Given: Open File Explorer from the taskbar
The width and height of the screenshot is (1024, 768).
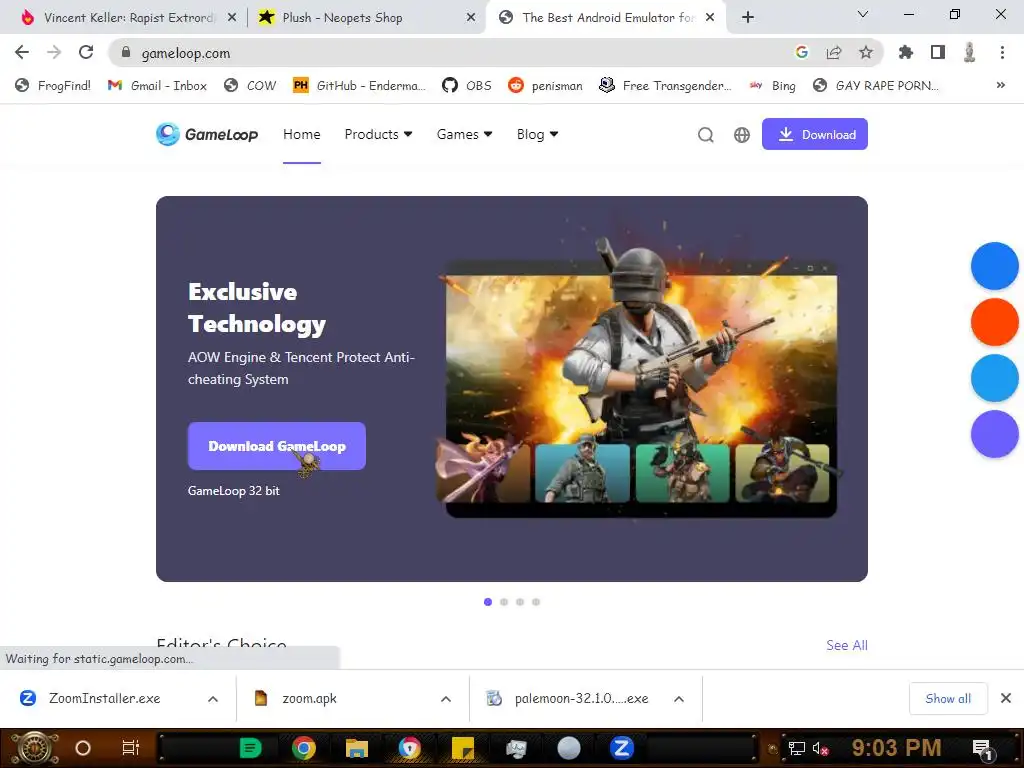Looking at the screenshot, I should click(x=357, y=748).
